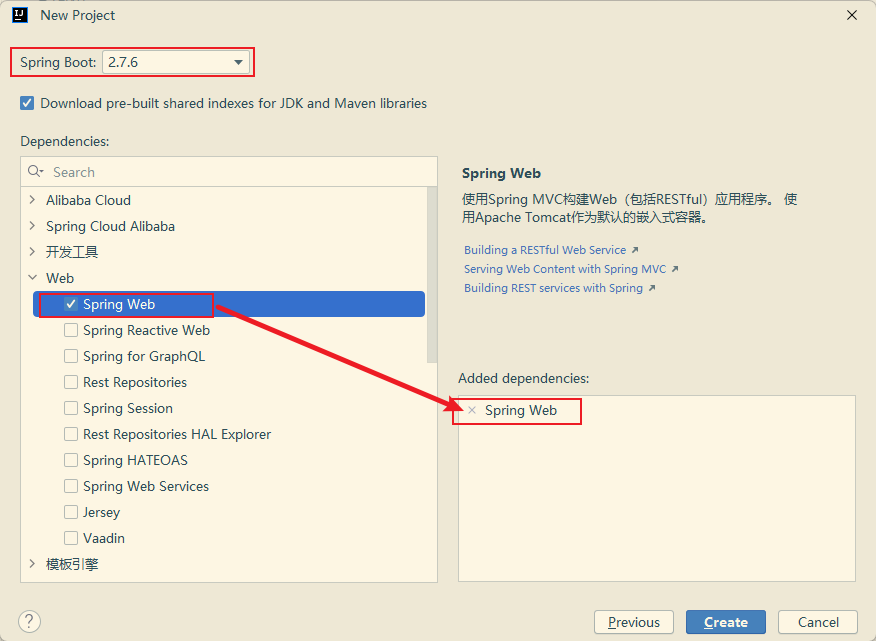
Task: Click the Create button
Action: pos(726,622)
